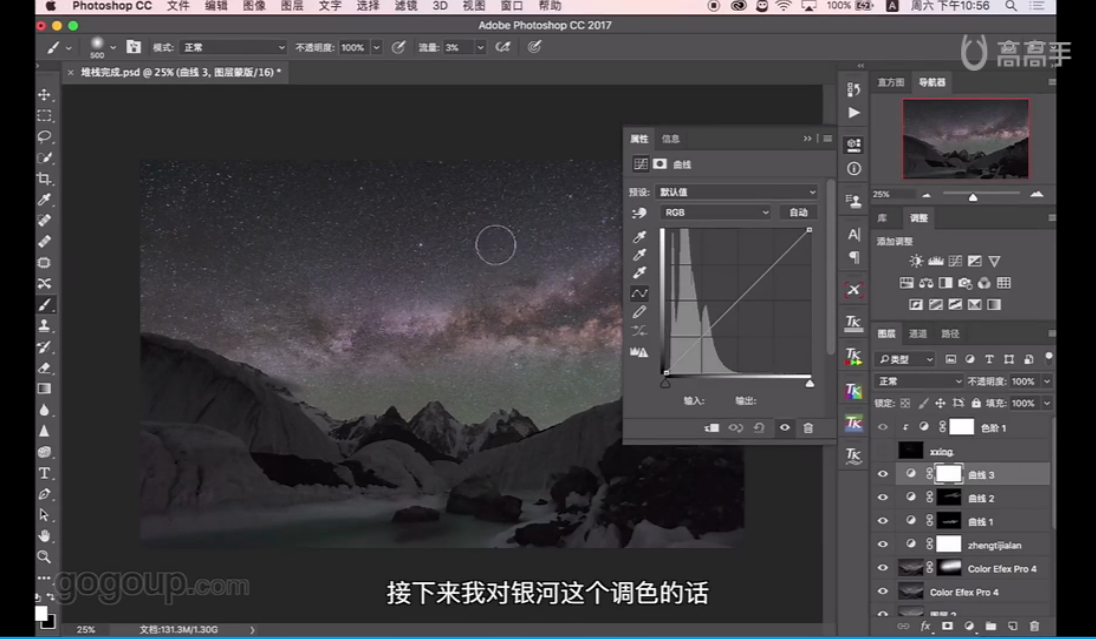Hide the 曲线 2 layer
Viewport: 1096px width, 639px height.
coord(883,498)
